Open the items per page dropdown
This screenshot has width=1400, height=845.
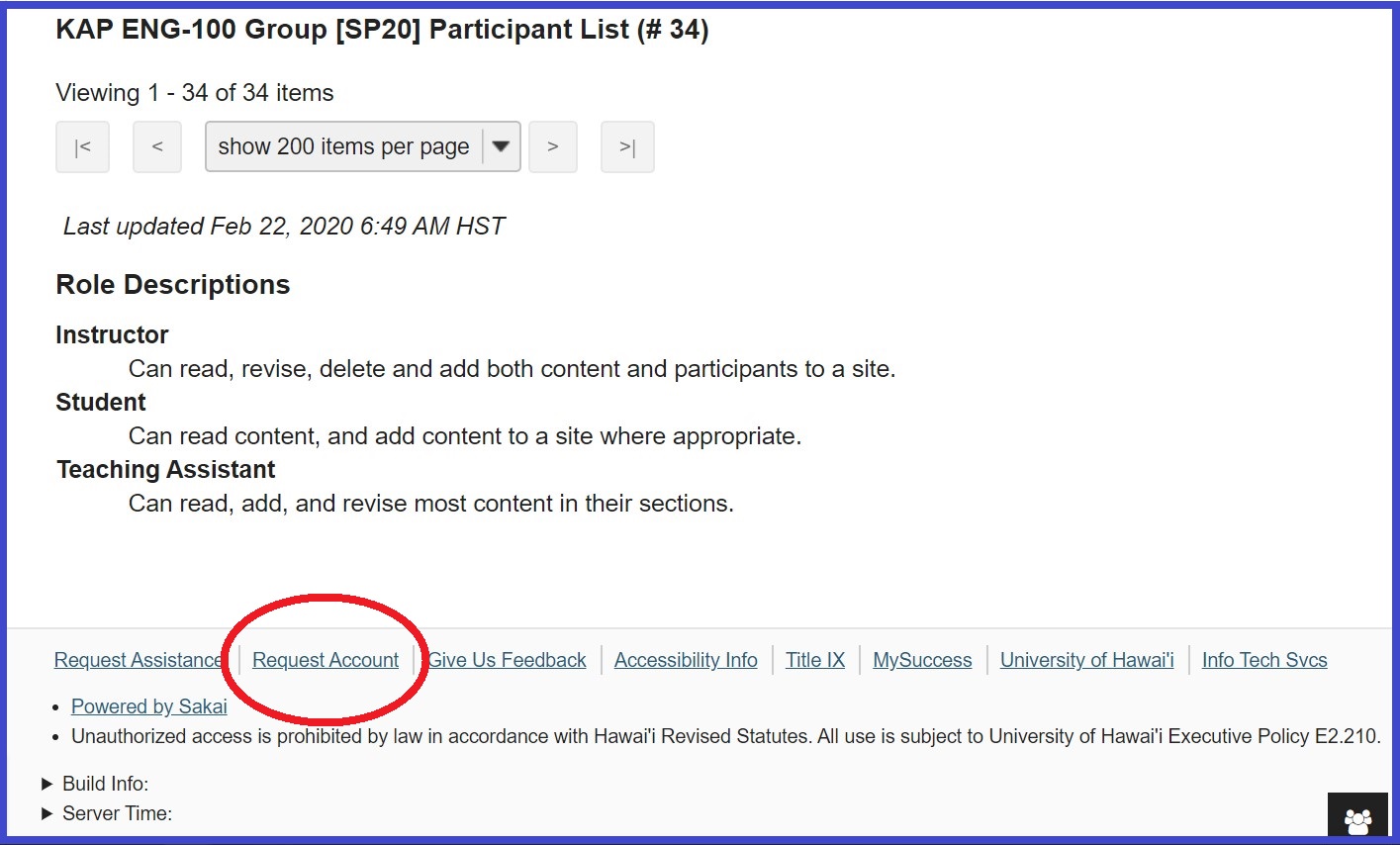click(362, 147)
